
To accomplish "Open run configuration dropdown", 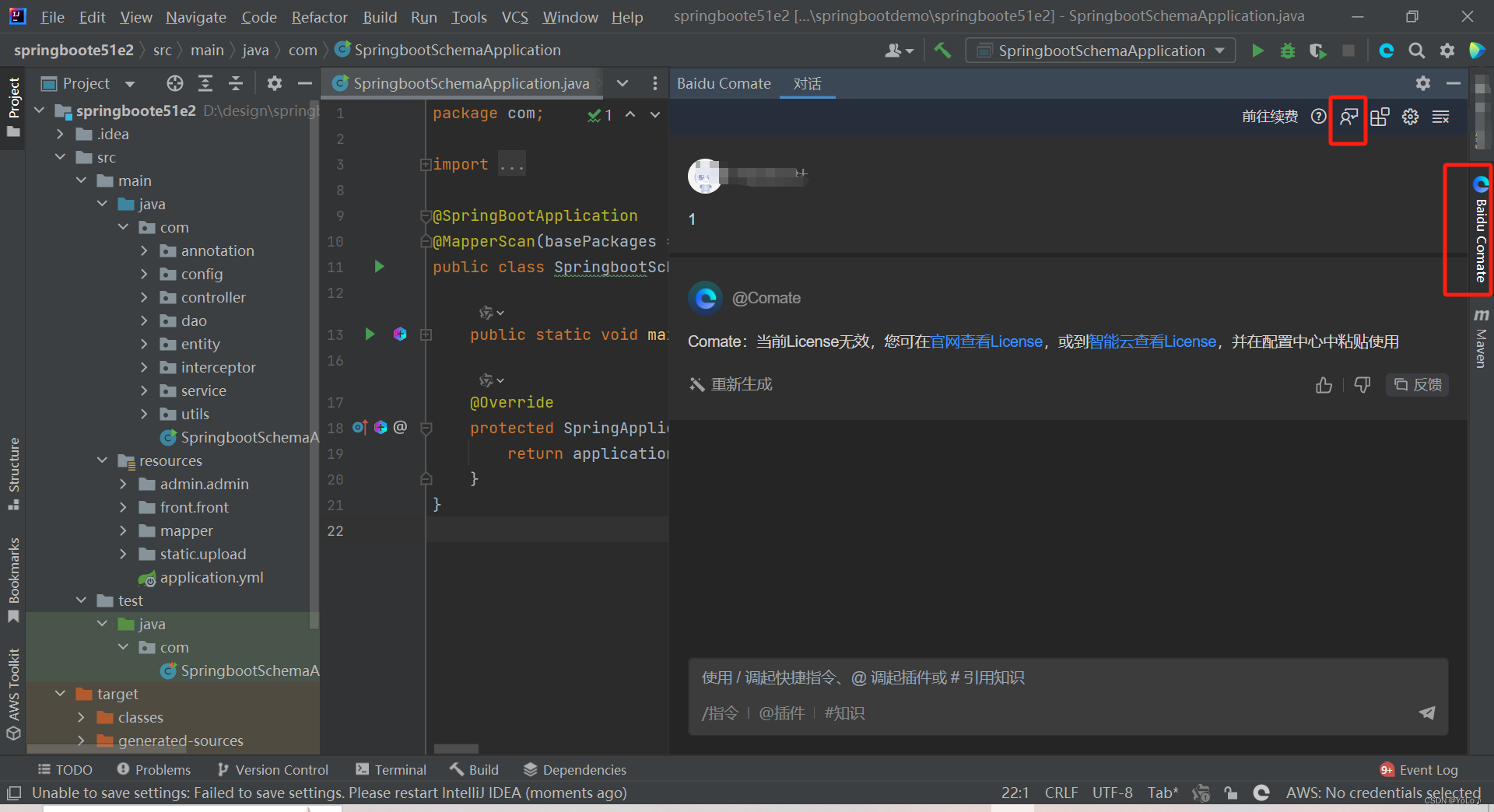I will pos(1100,51).
